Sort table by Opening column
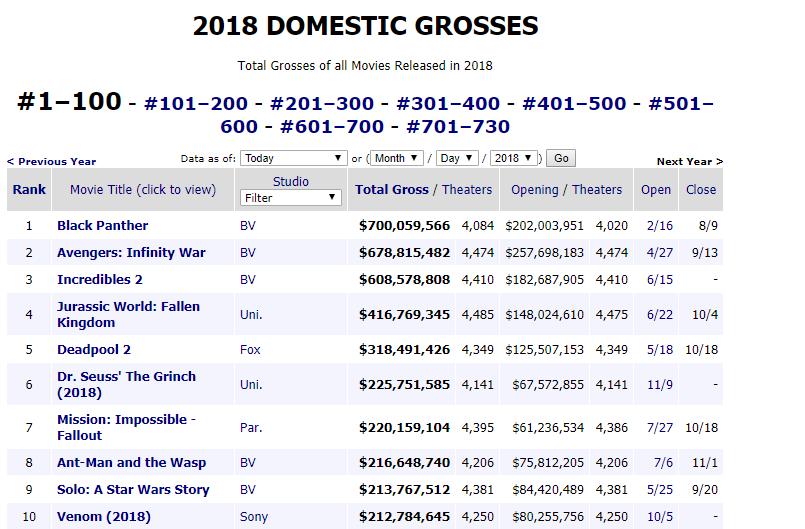Viewport: 805px width, 529px height. click(x=534, y=189)
